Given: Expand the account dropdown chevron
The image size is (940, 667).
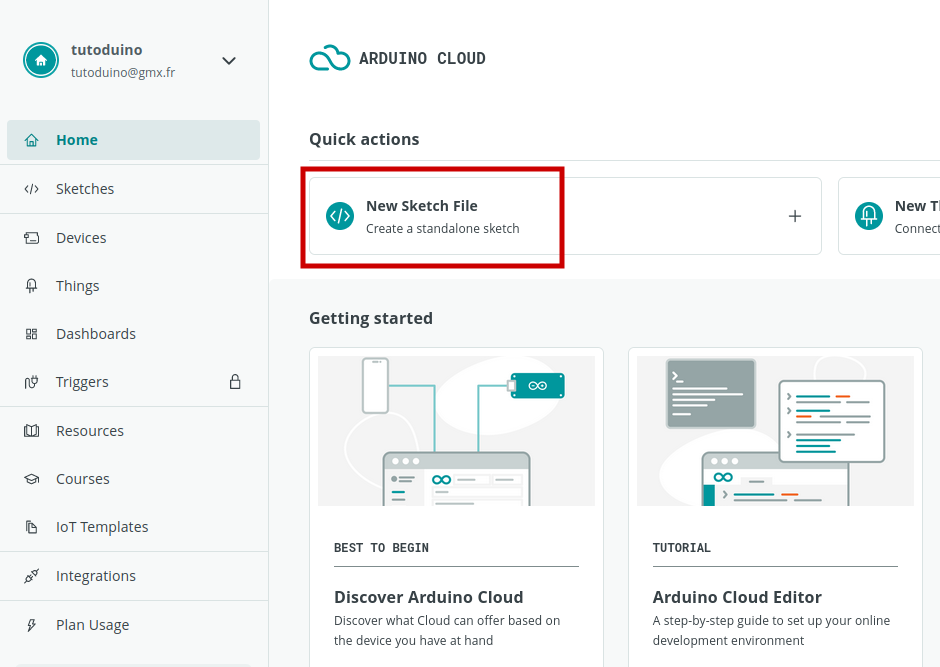Looking at the screenshot, I should coord(229,61).
